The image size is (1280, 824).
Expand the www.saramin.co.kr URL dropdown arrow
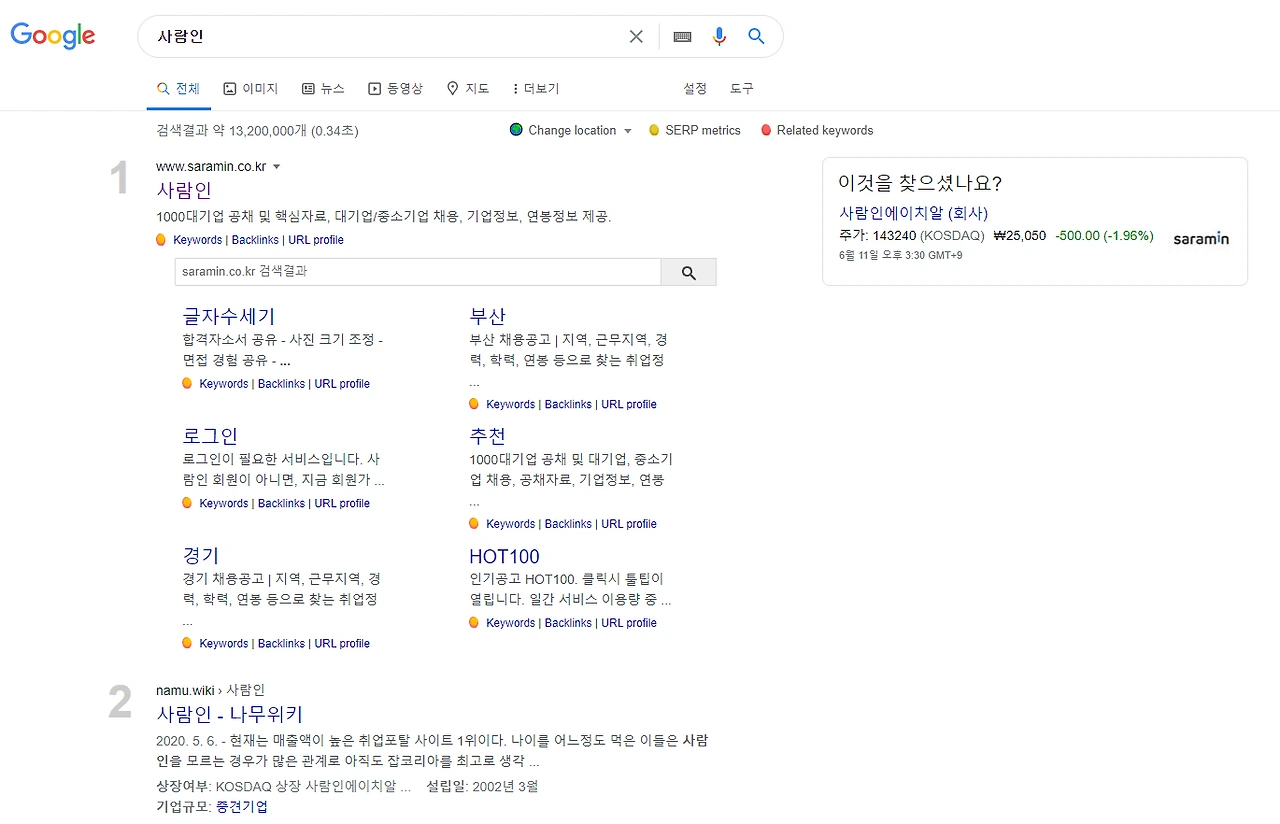point(277,167)
